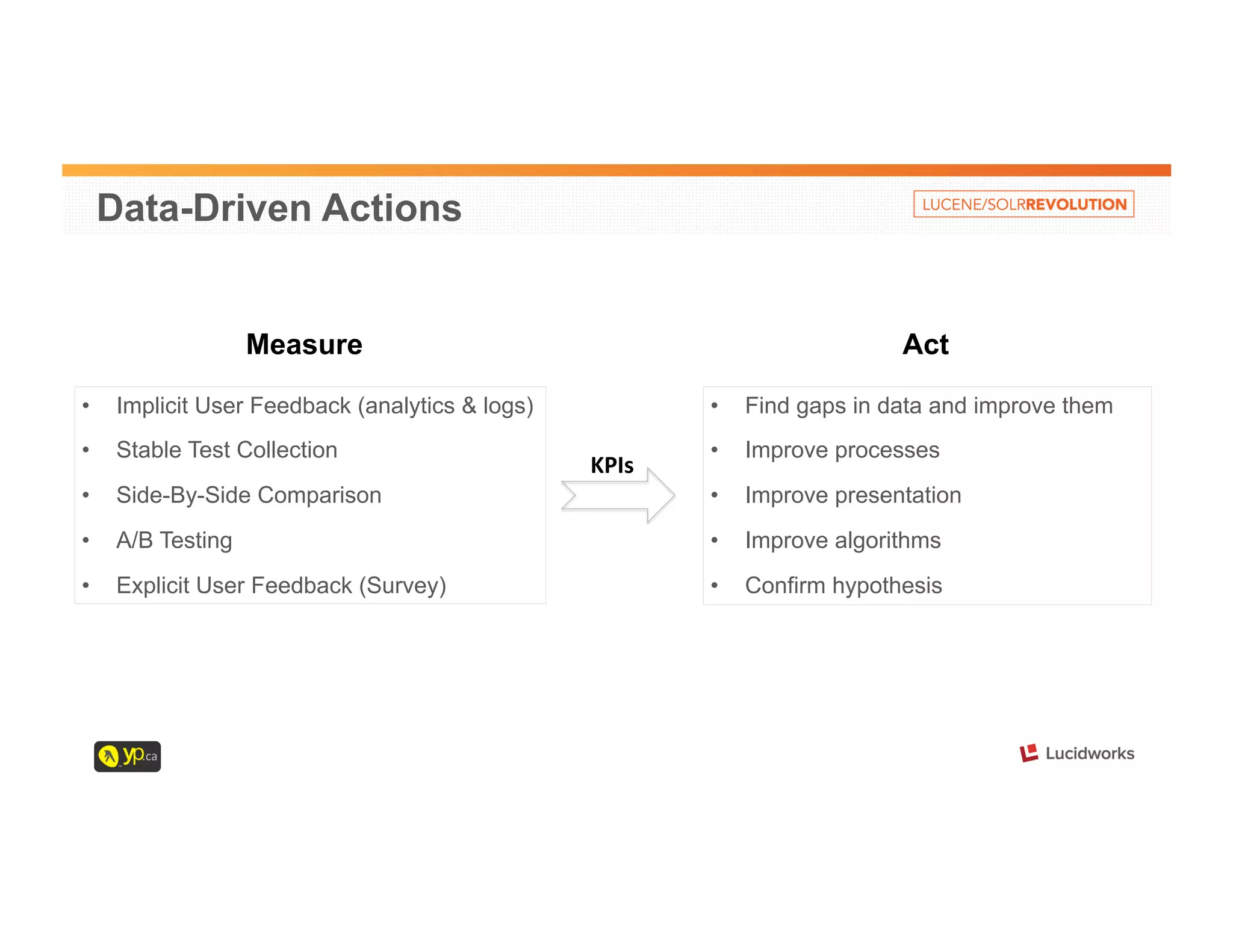Select the 'Confirm hypothesis' bullet
Image resolution: width=1233 pixels, height=952 pixels.
tap(843, 586)
